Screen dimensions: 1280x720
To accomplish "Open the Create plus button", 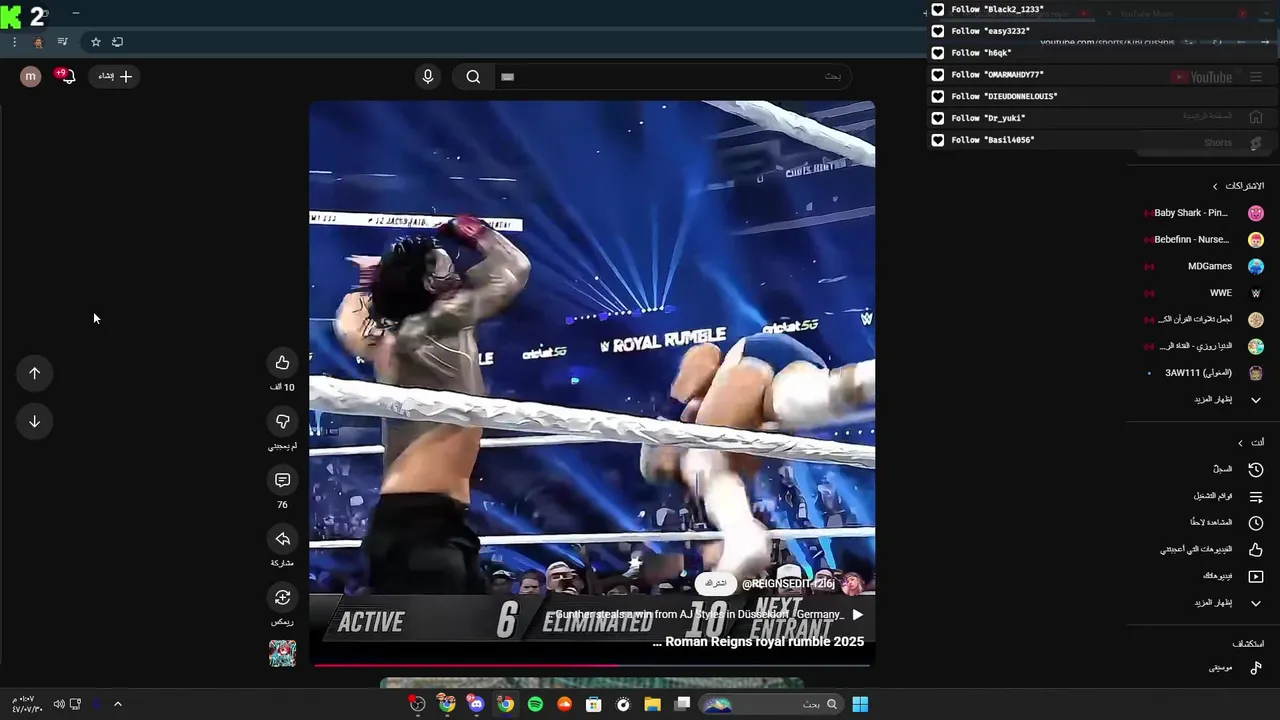I will click(x=115, y=76).
